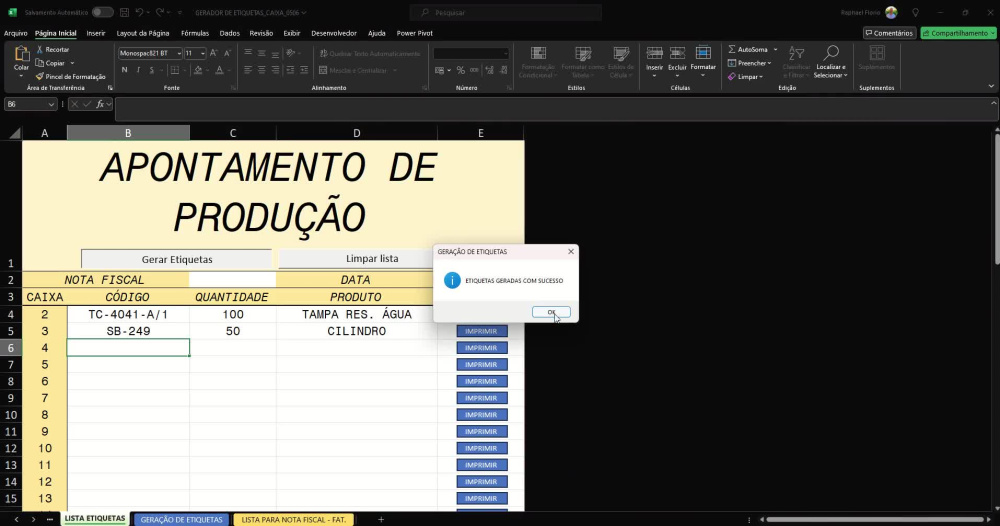This screenshot has height=526, width=1000.
Task: Switch to the Fórmulas ribbon tab
Action: point(195,33)
